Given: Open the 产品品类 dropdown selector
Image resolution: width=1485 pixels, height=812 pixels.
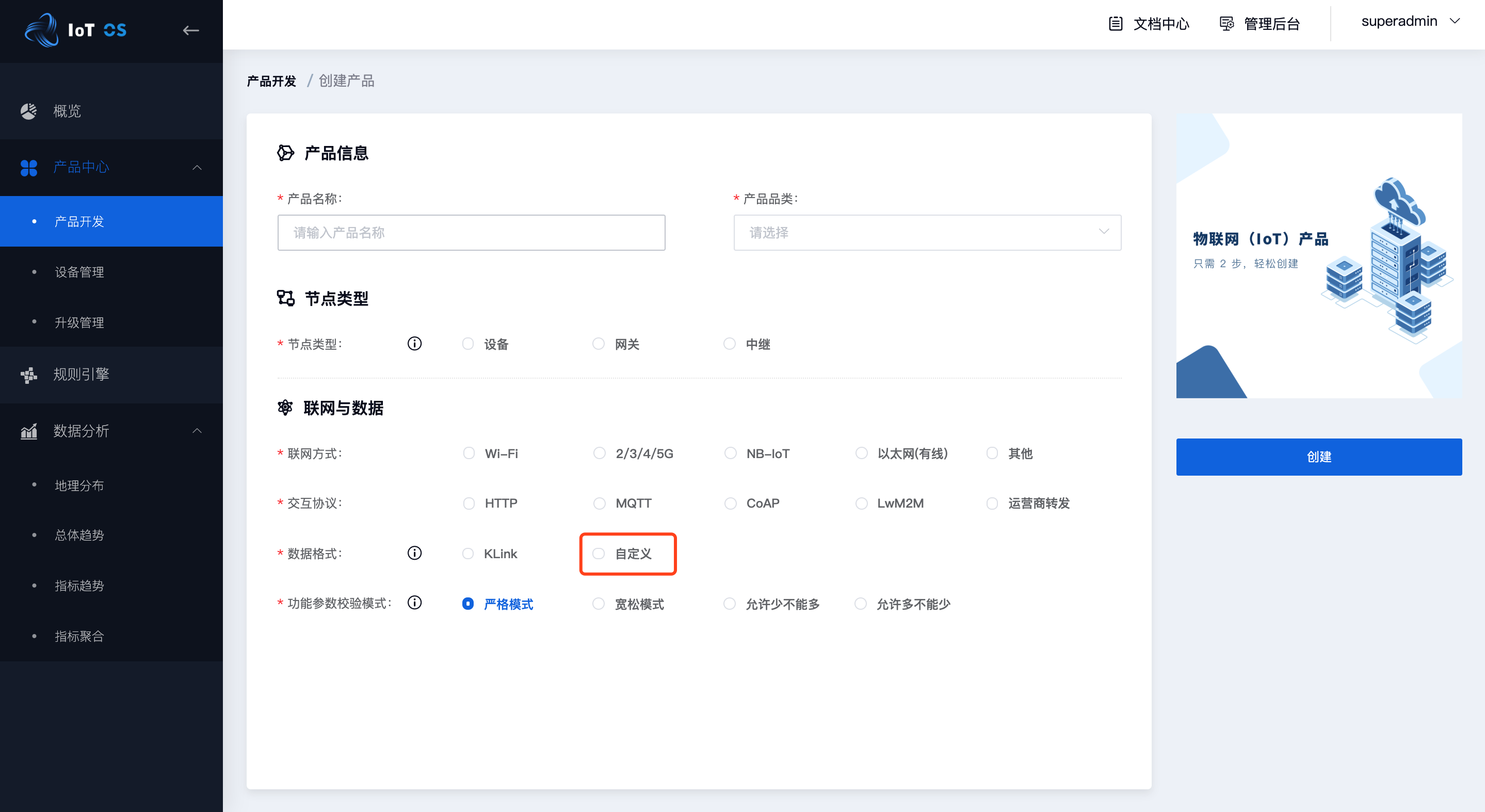Looking at the screenshot, I should (927, 232).
